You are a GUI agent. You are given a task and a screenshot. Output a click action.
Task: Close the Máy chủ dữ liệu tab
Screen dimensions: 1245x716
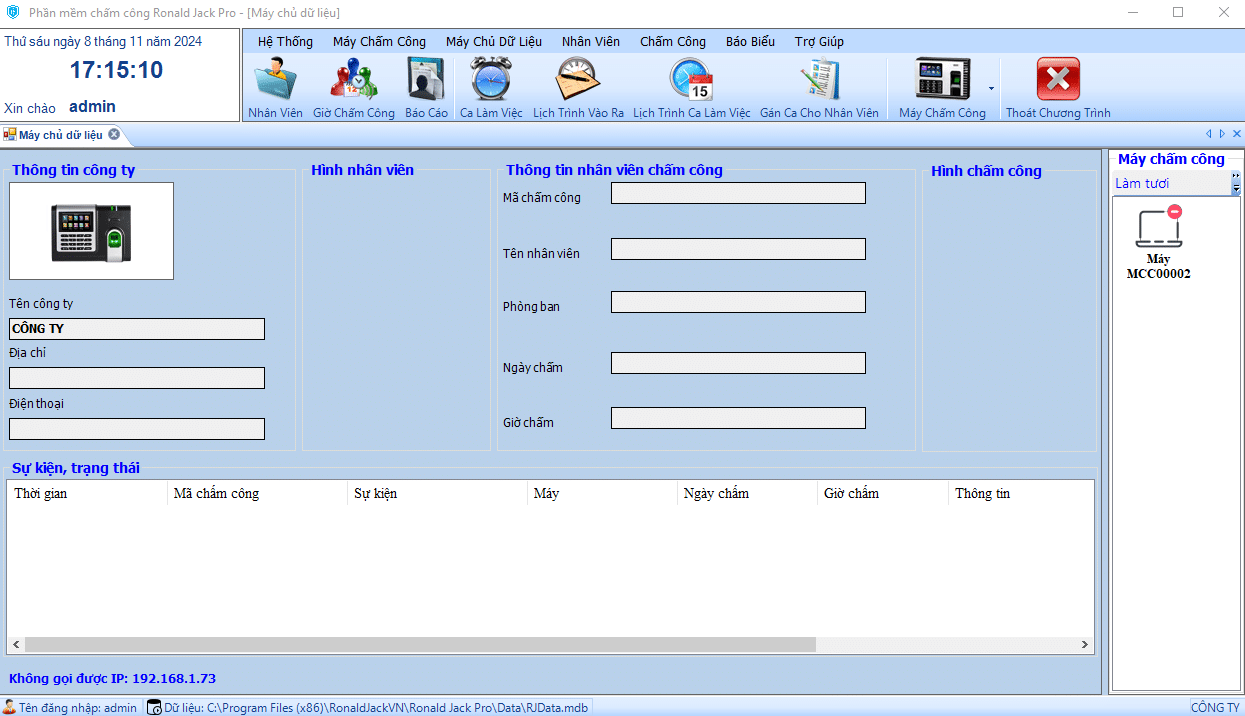tap(114, 135)
